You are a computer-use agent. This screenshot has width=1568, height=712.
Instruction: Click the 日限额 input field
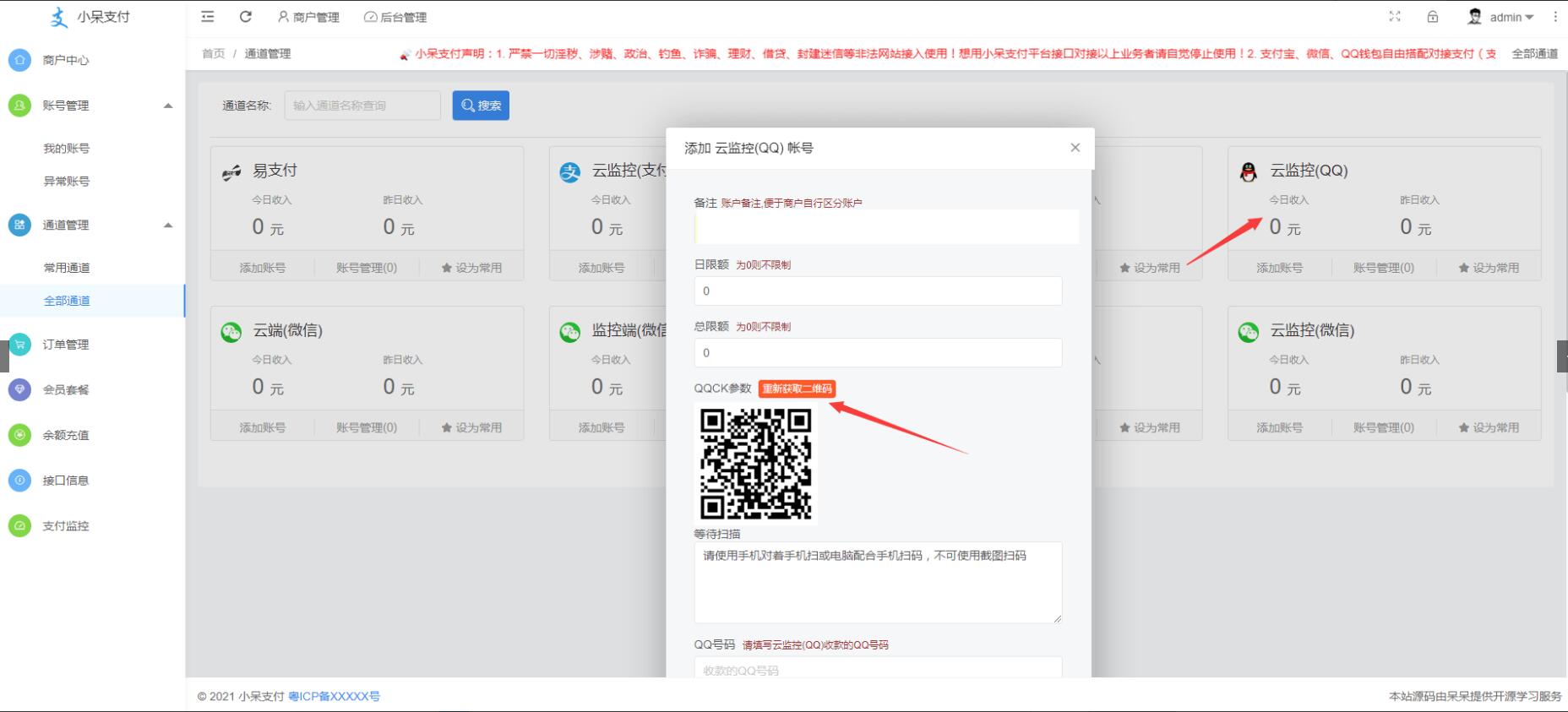878,291
